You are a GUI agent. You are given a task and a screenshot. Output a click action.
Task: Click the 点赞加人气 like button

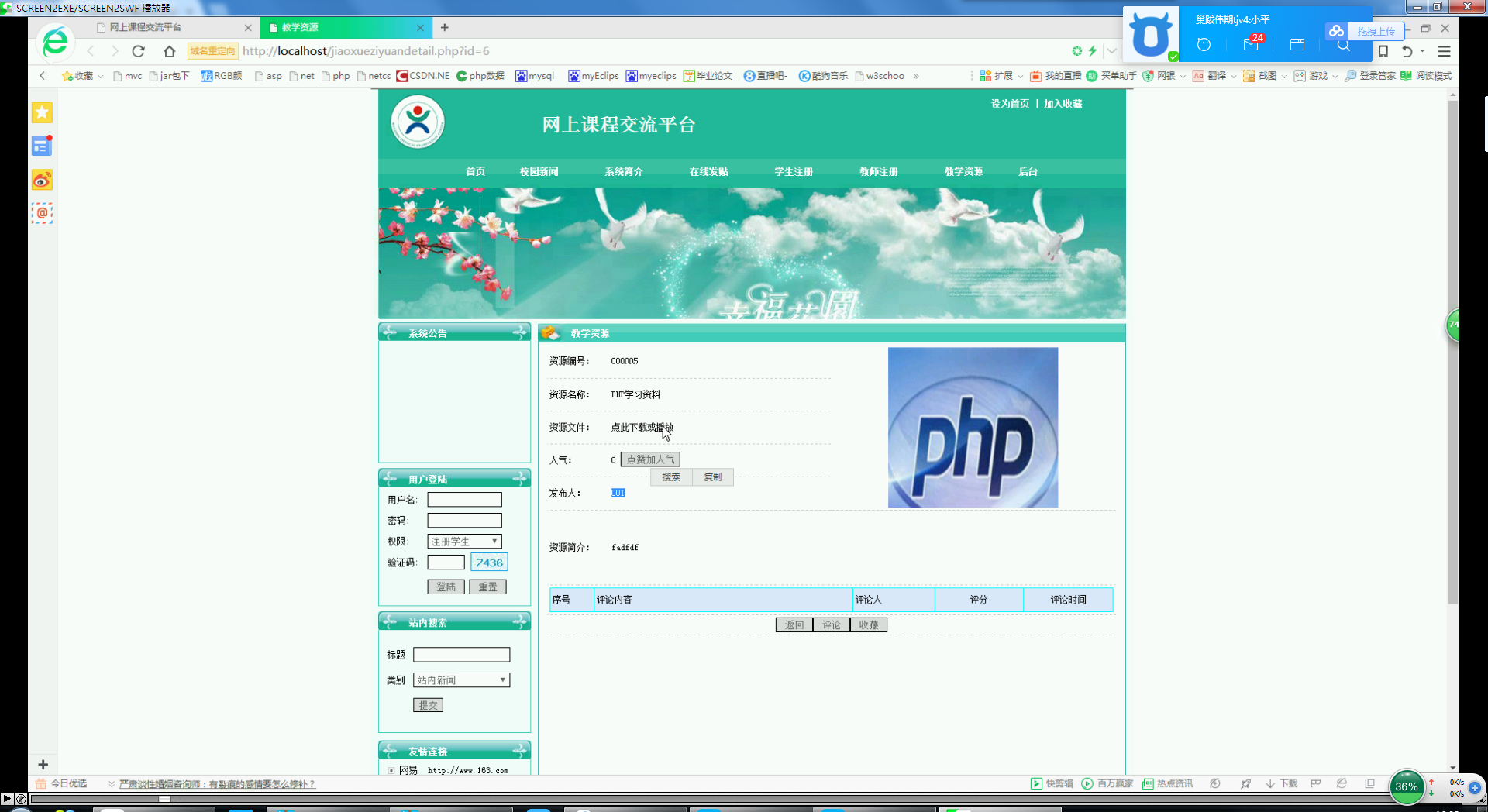coord(650,459)
